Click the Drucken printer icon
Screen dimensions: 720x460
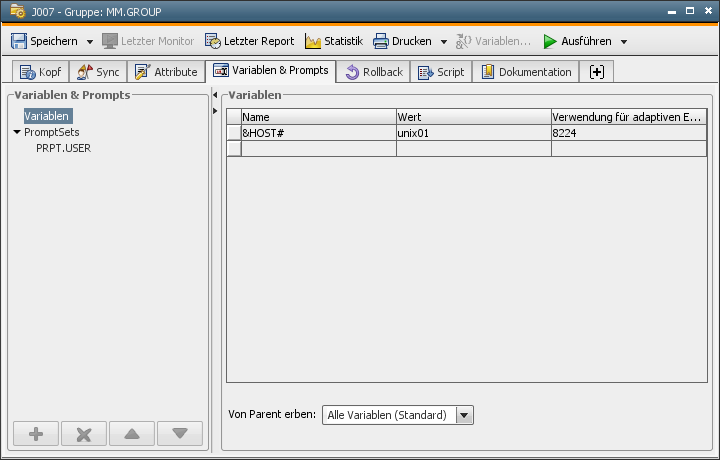click(x=381, y=41)
